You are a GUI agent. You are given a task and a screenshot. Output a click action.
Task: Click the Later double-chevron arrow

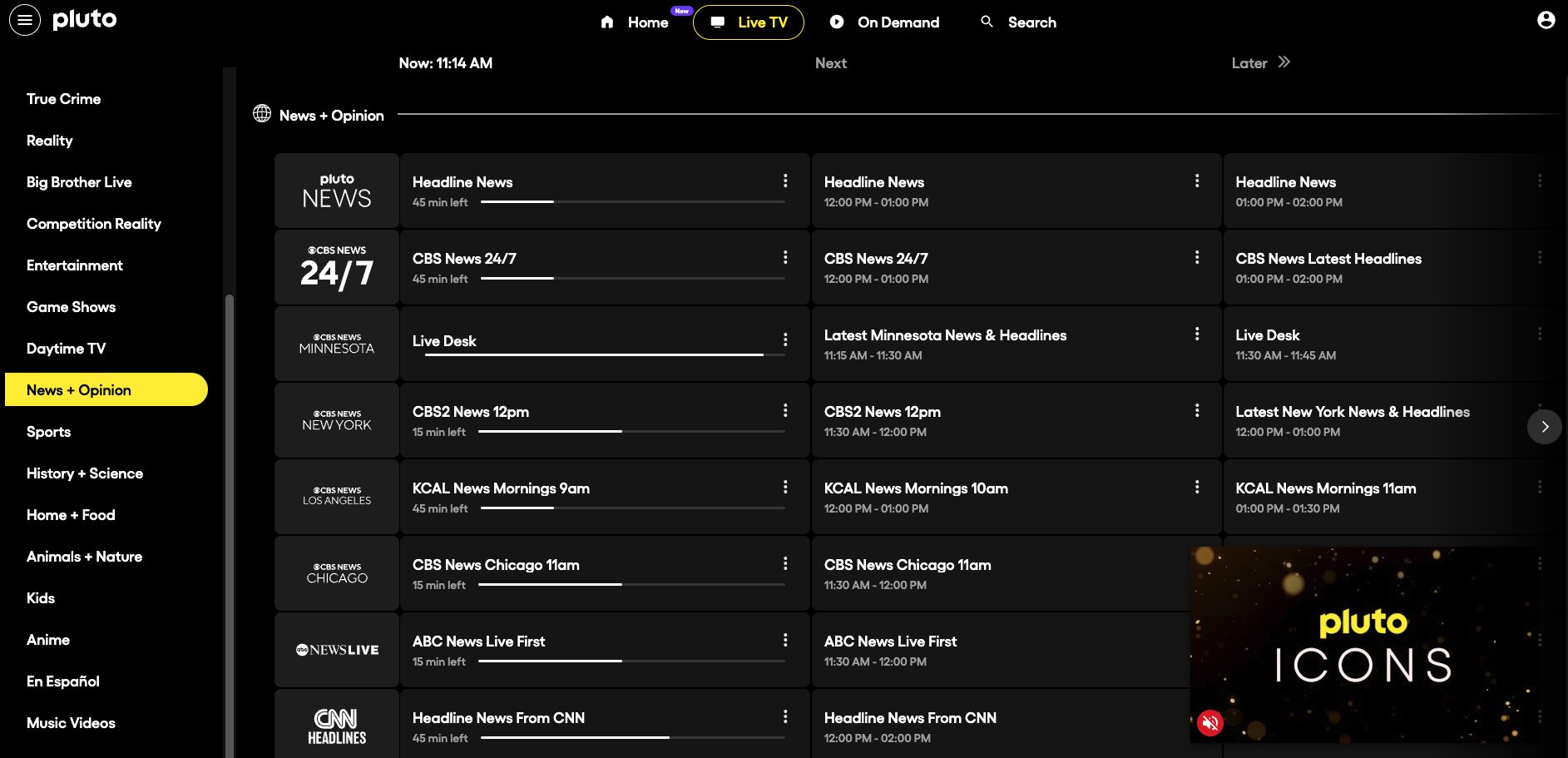tap(1284, 62)
